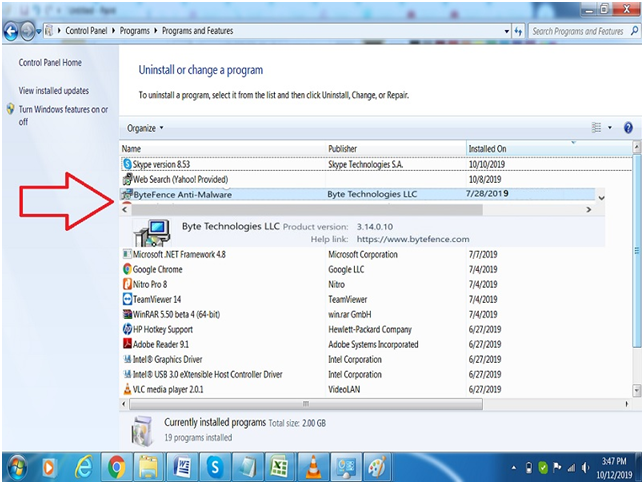Screen dimensions: 644x484
Task: Click the search magnifier icon
Action: pos(635,31)
